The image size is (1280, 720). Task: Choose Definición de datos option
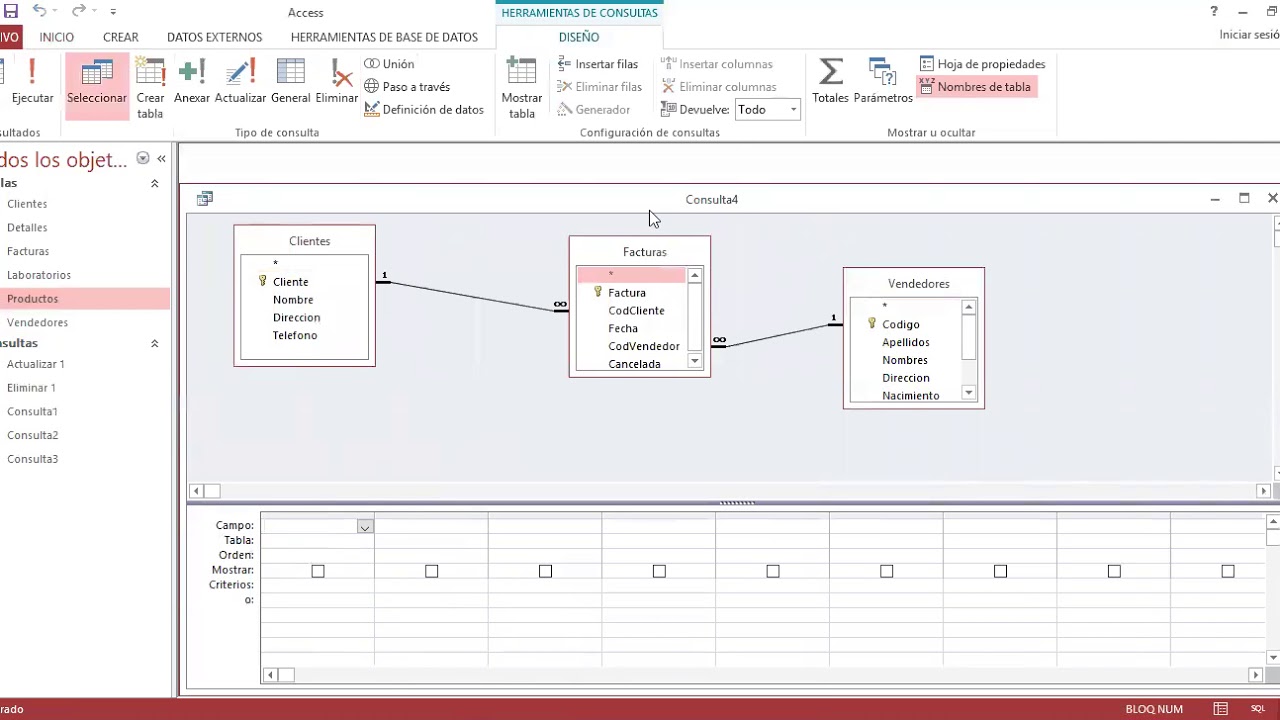click(424, 110)
